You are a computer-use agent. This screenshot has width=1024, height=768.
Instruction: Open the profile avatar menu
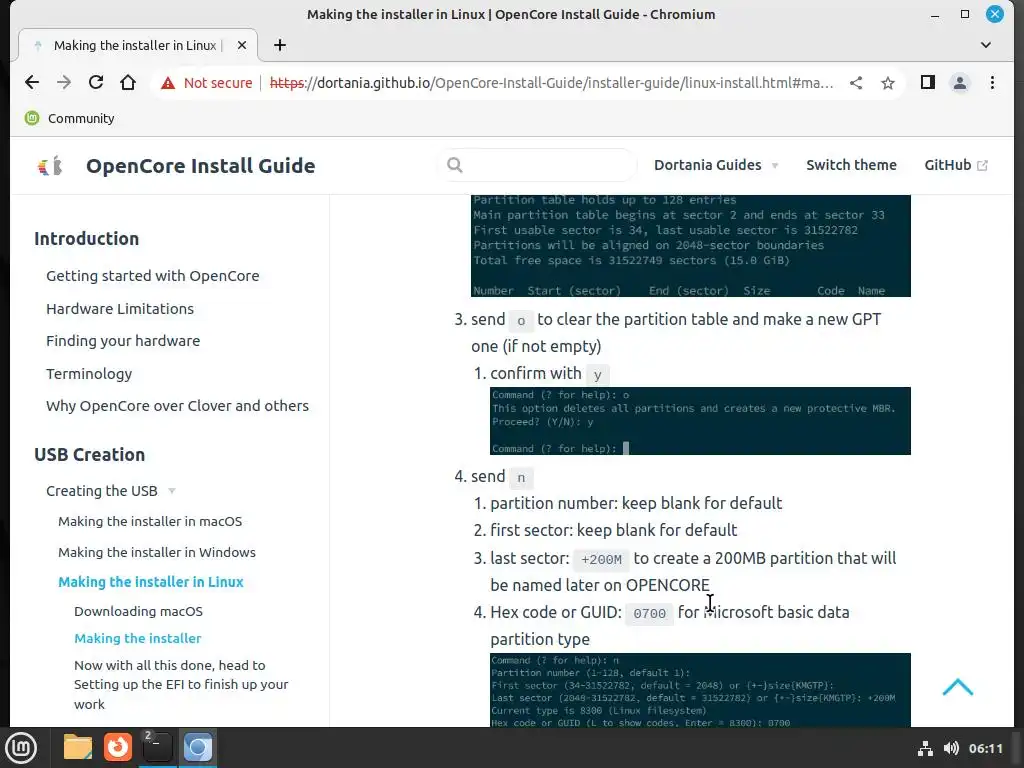pyautogui.click(x=960, y=83)
